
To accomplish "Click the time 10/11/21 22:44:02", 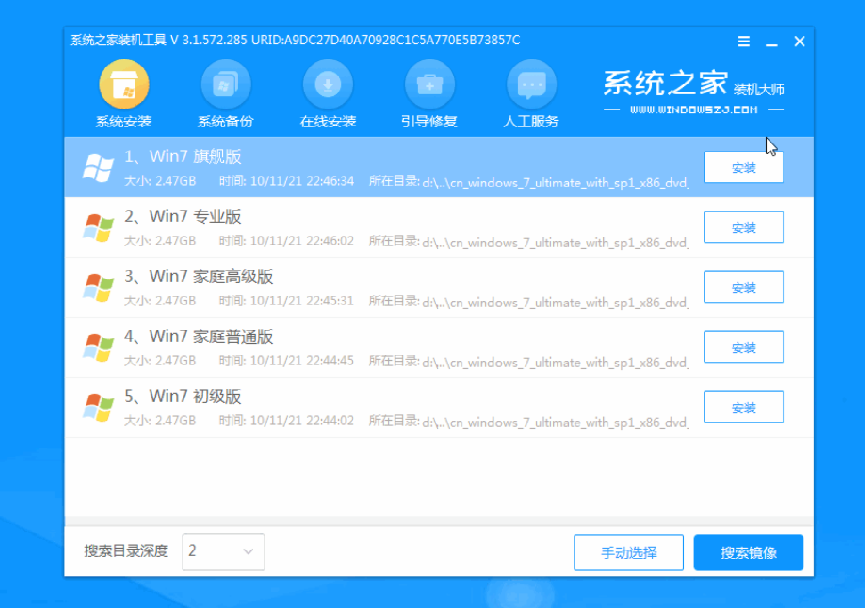I will tap(302, 421).
